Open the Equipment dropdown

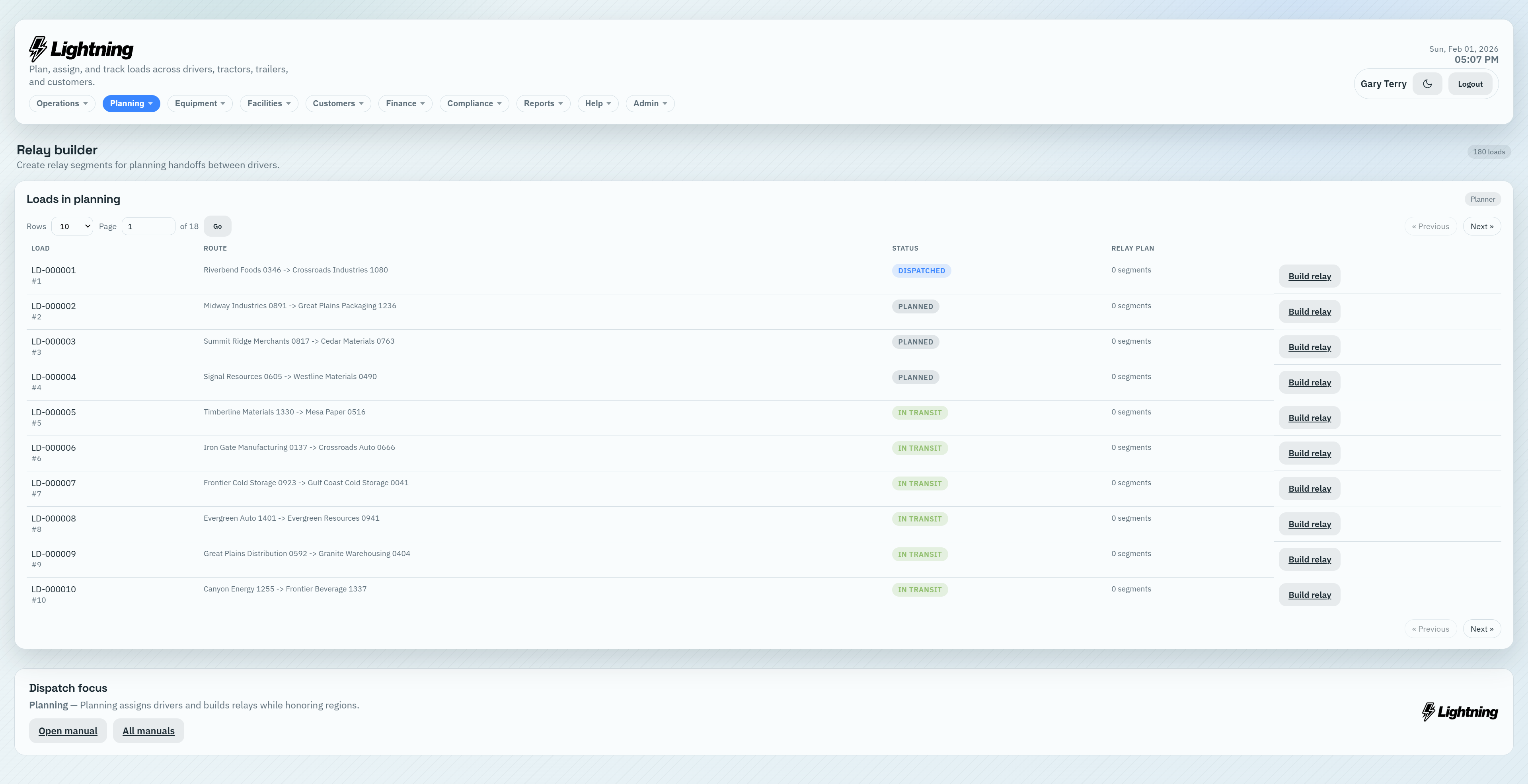[x=200, y=103]
